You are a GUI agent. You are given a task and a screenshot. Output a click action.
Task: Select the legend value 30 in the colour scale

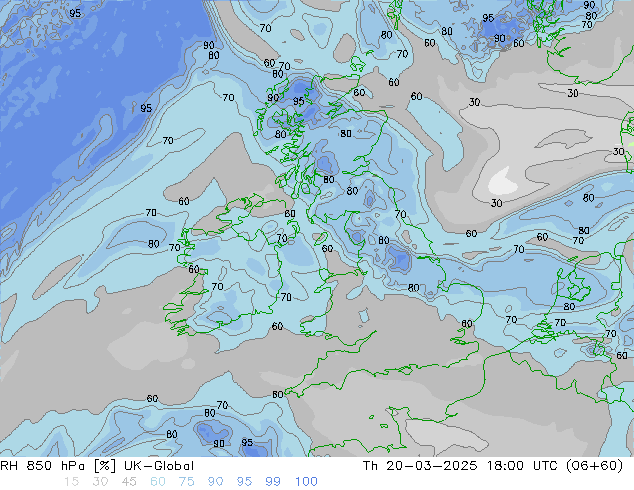pyautogui.click(x=100, y=482)
